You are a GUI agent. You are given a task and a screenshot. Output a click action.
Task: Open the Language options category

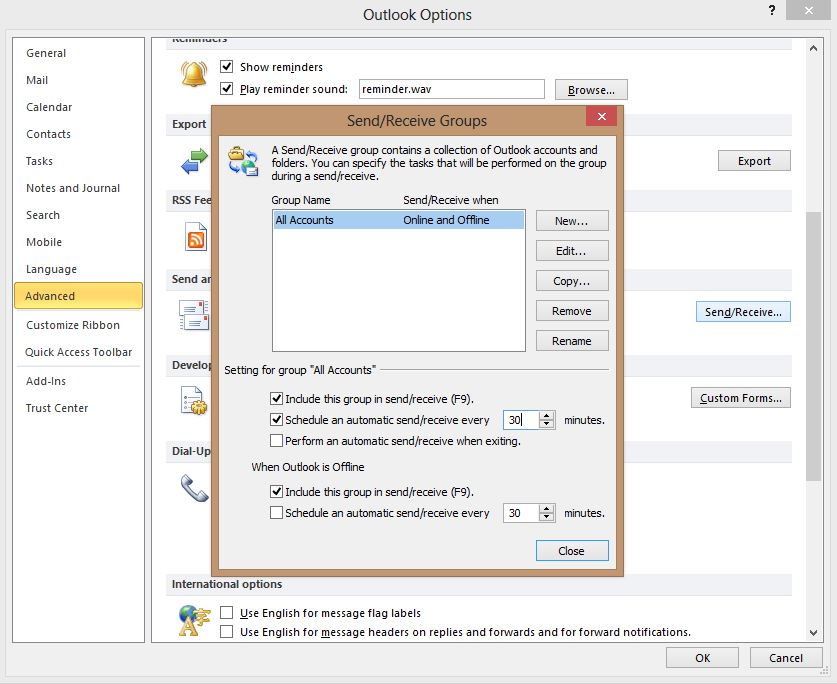(x=78, y=269)
